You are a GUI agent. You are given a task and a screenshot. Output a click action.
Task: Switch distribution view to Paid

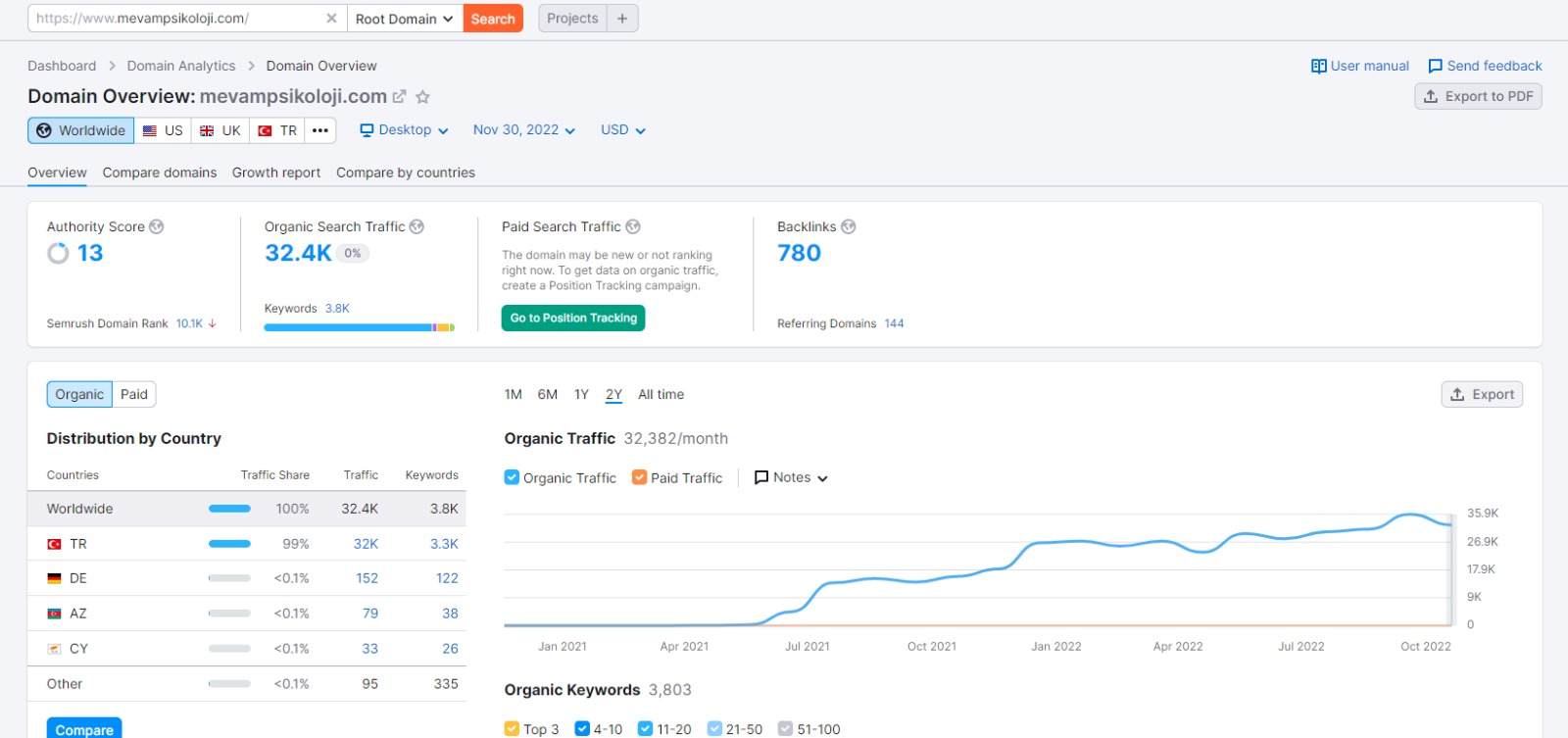134,394
